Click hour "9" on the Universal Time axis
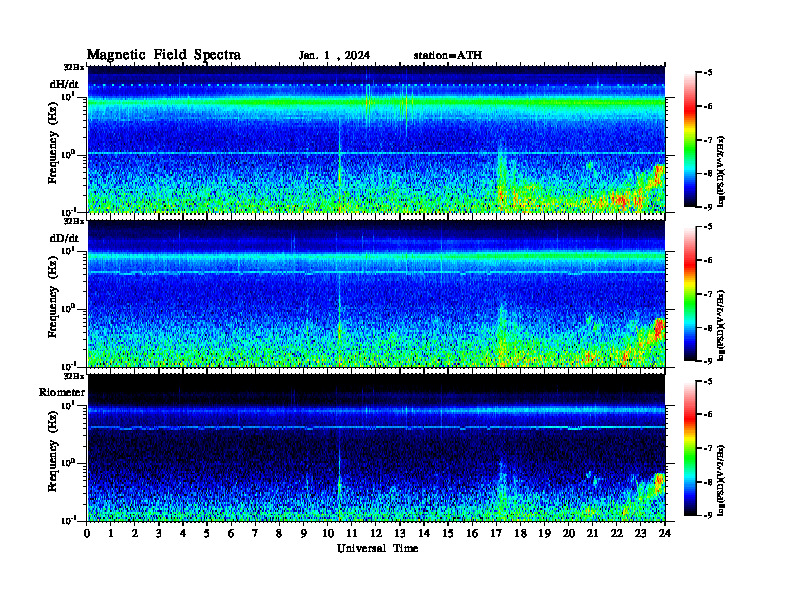The height and width of the screenshot is (612, 792). 303,533
